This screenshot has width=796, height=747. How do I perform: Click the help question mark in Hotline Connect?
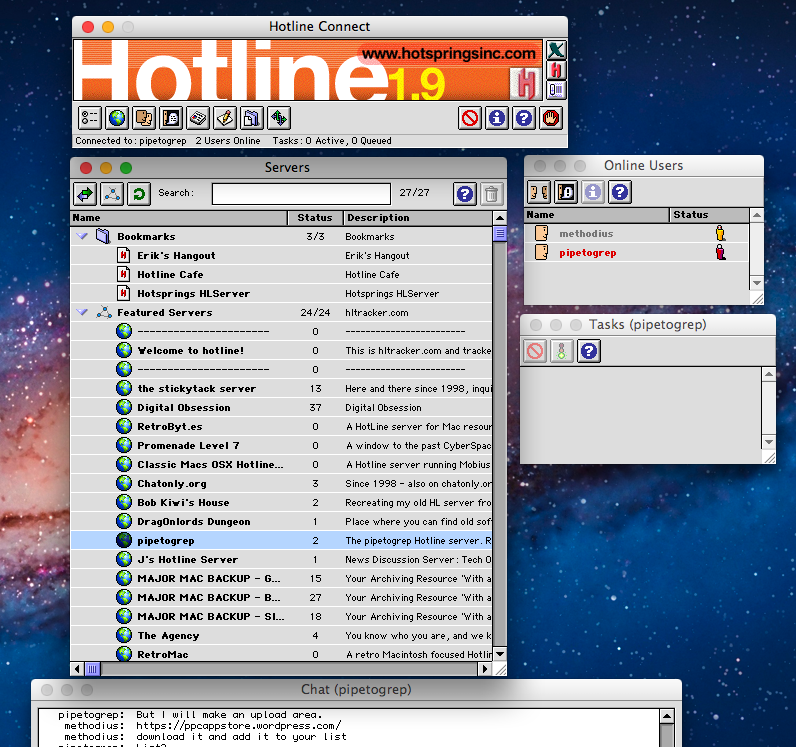click(x=524, y=118)
